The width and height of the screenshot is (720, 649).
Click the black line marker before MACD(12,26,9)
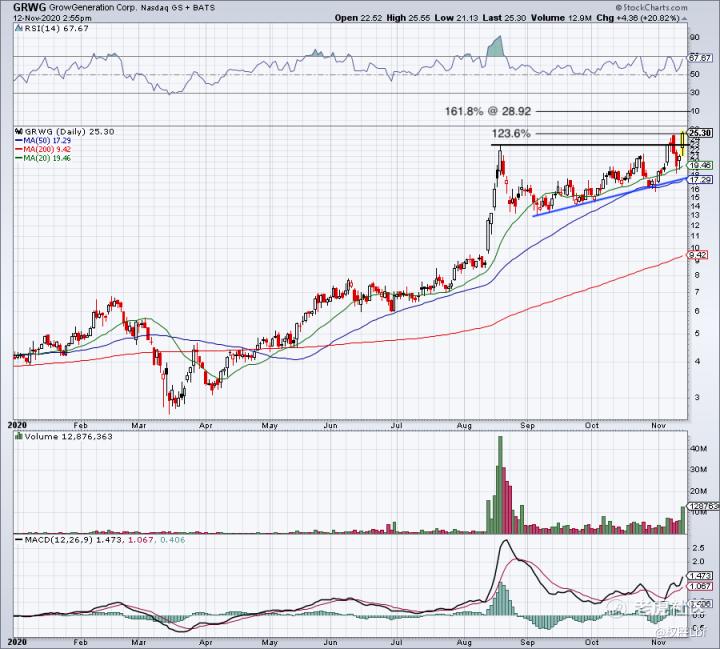click(x=19, y=540)
